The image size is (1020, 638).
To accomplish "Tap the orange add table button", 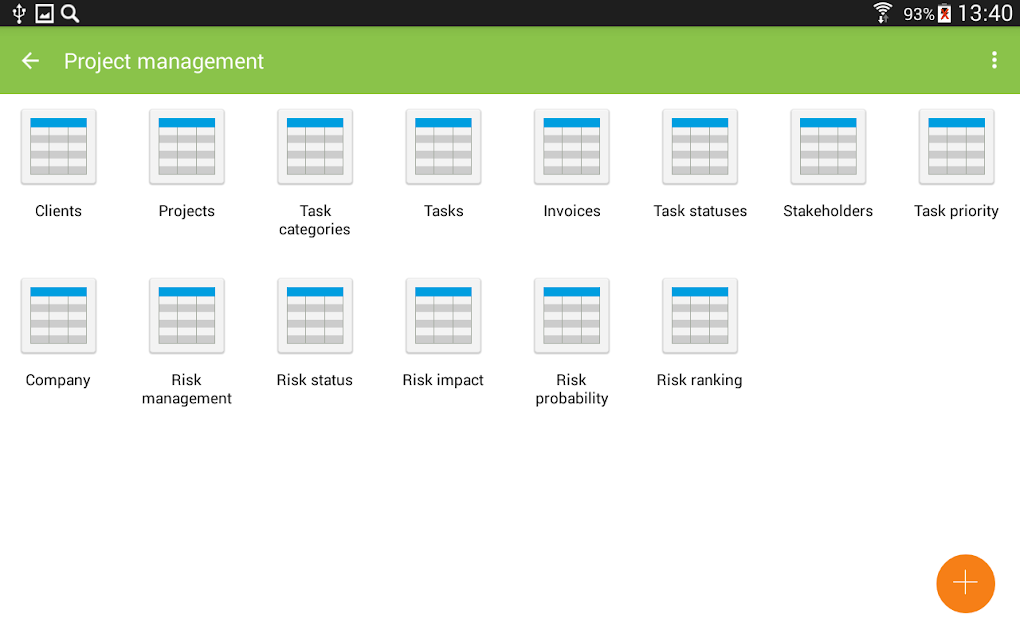I will (965, 583).
